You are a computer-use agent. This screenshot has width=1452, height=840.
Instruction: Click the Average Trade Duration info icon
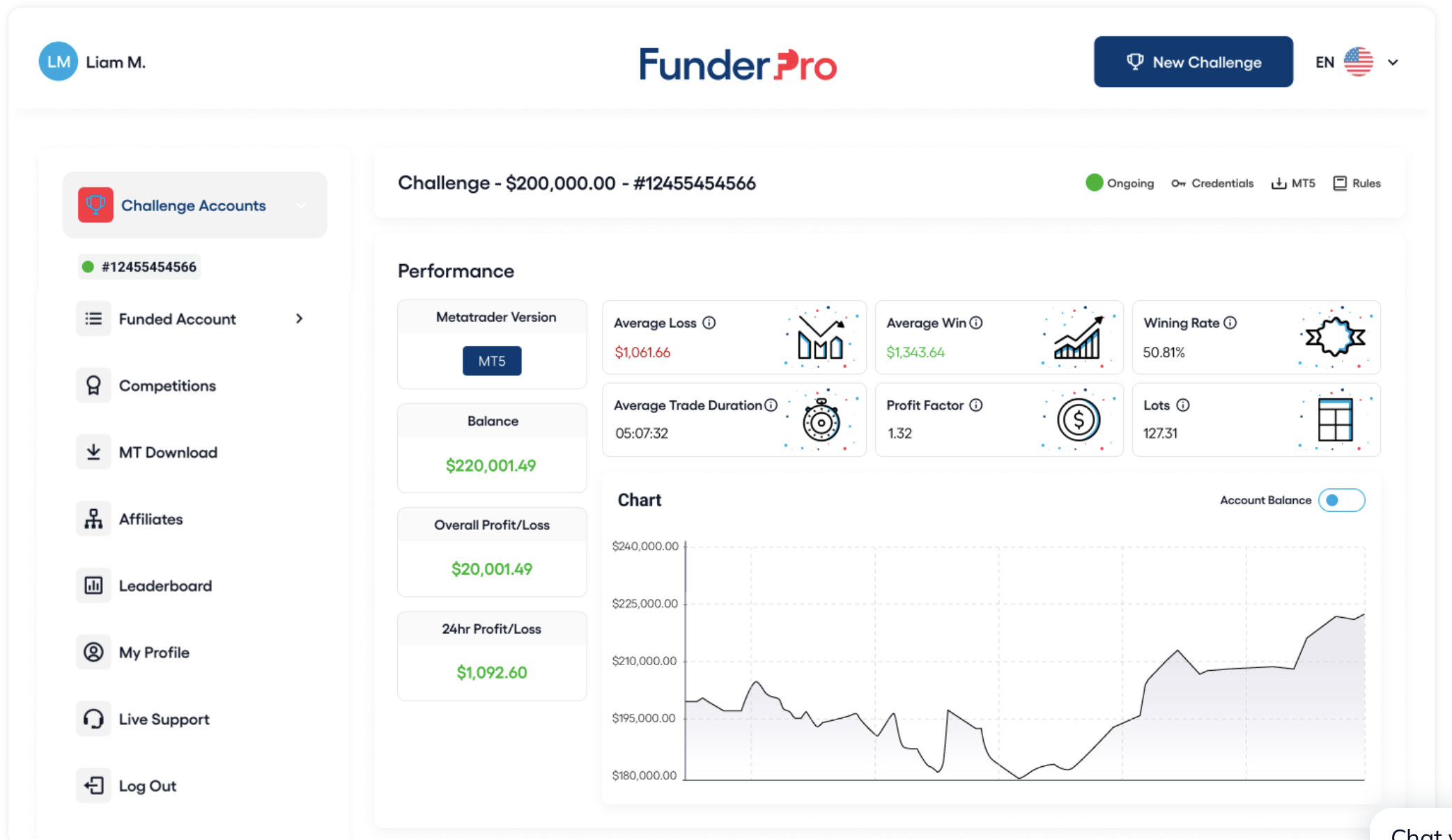click(x=771, y=405)
